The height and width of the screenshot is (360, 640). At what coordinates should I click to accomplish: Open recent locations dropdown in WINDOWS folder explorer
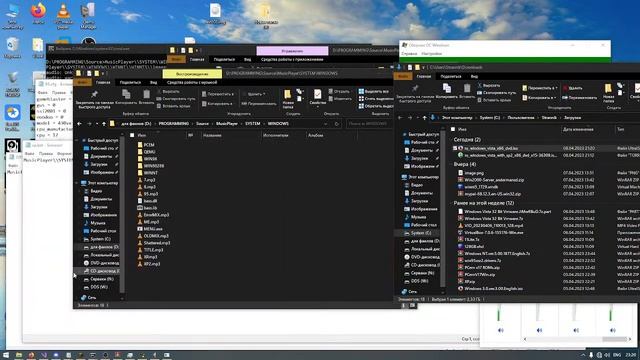tap(97, 124)
